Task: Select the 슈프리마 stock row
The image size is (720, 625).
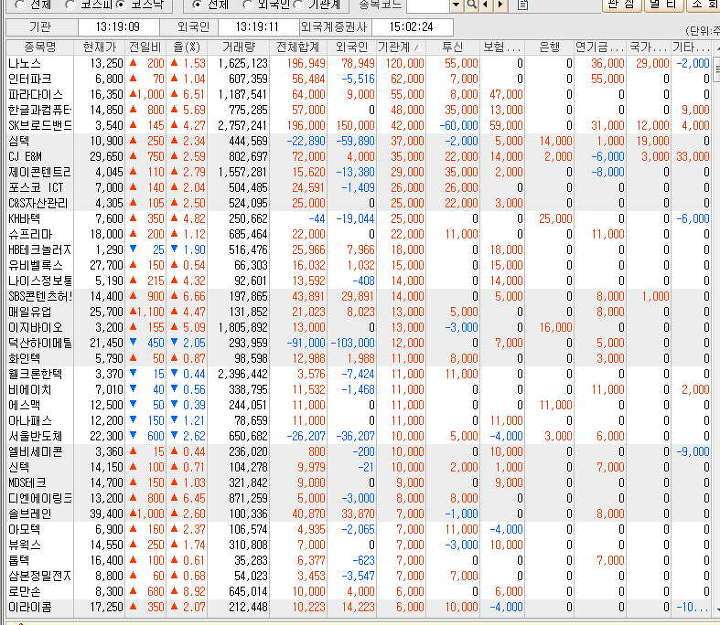Action: 360,234
